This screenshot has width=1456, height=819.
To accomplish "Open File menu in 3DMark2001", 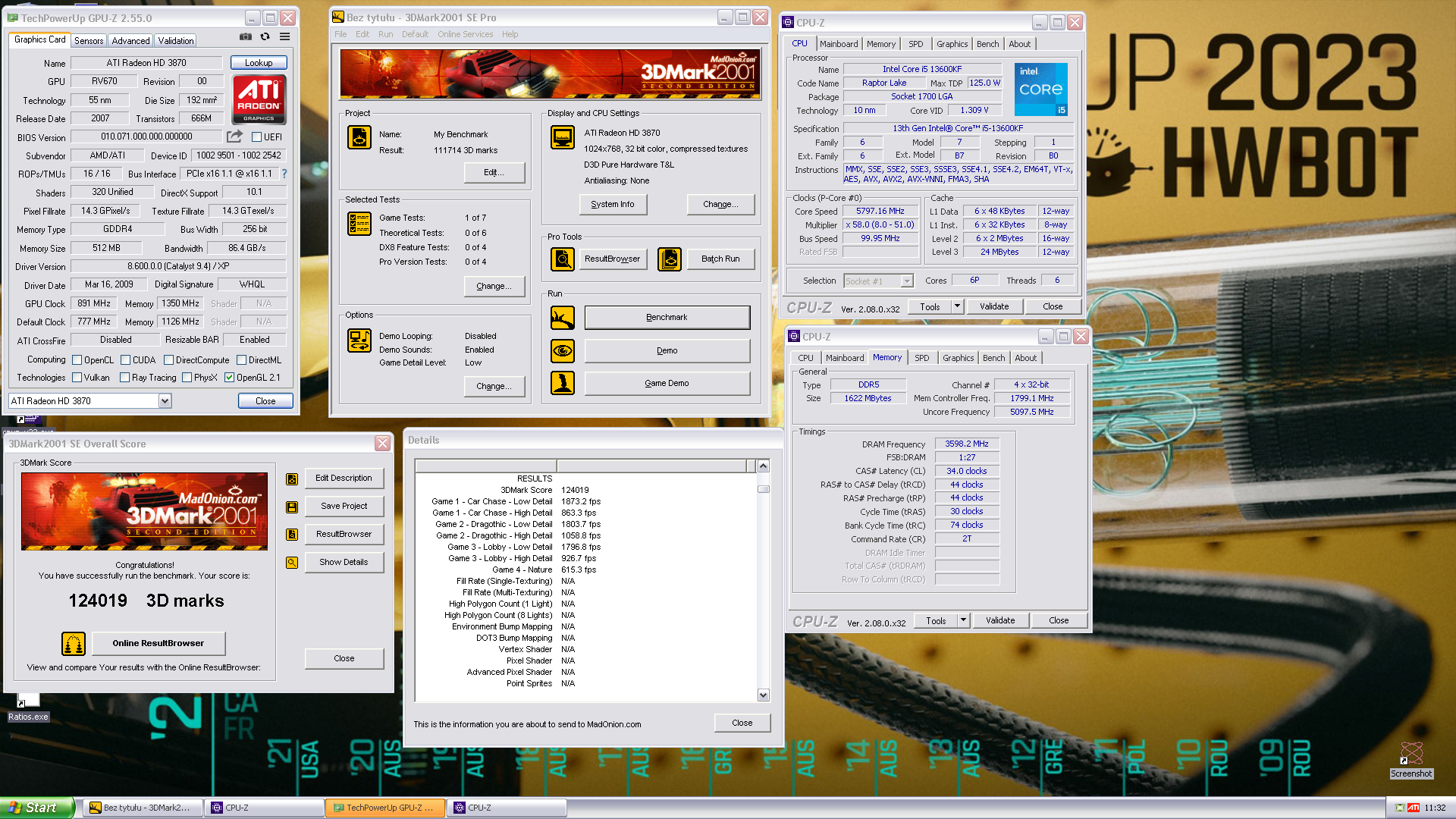I will 340,34.
